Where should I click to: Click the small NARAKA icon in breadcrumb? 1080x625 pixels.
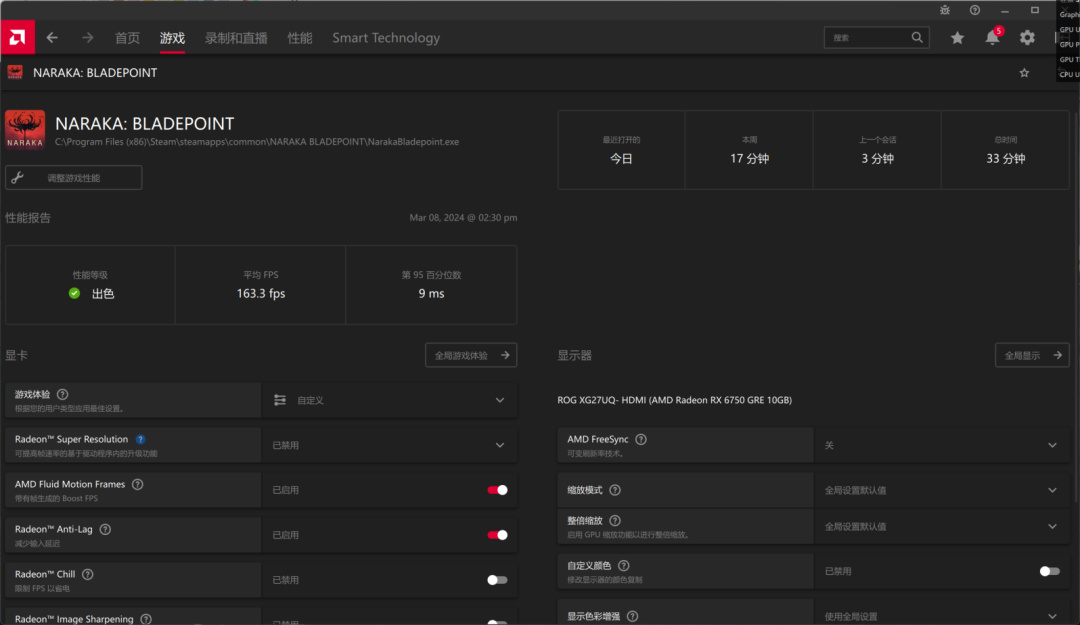click(x=14, y=72)
